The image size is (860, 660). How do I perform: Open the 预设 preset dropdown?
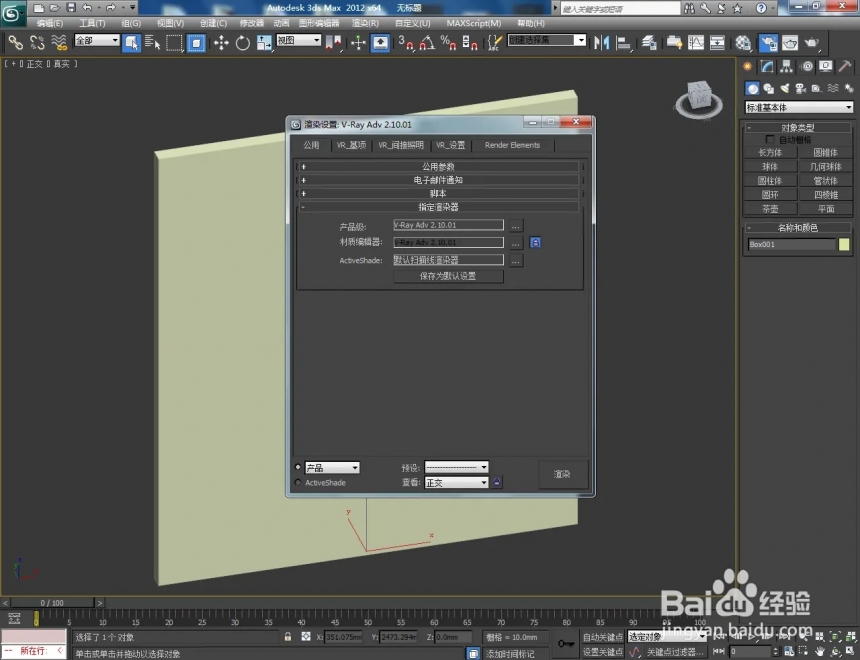(x=456, y=467)
